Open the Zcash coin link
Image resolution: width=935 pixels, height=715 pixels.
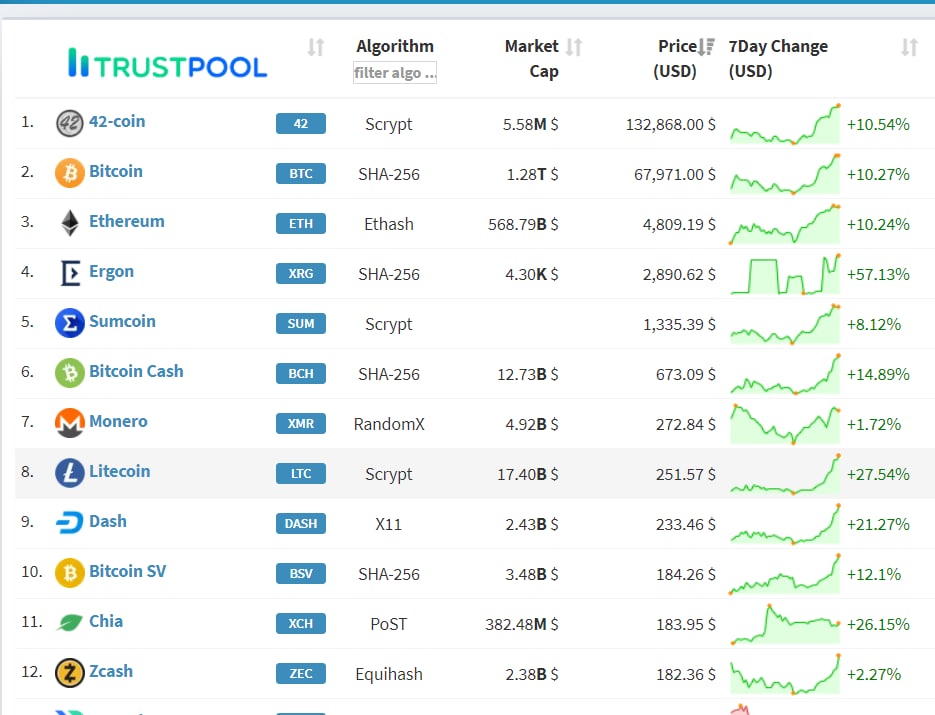coord(111,671)
